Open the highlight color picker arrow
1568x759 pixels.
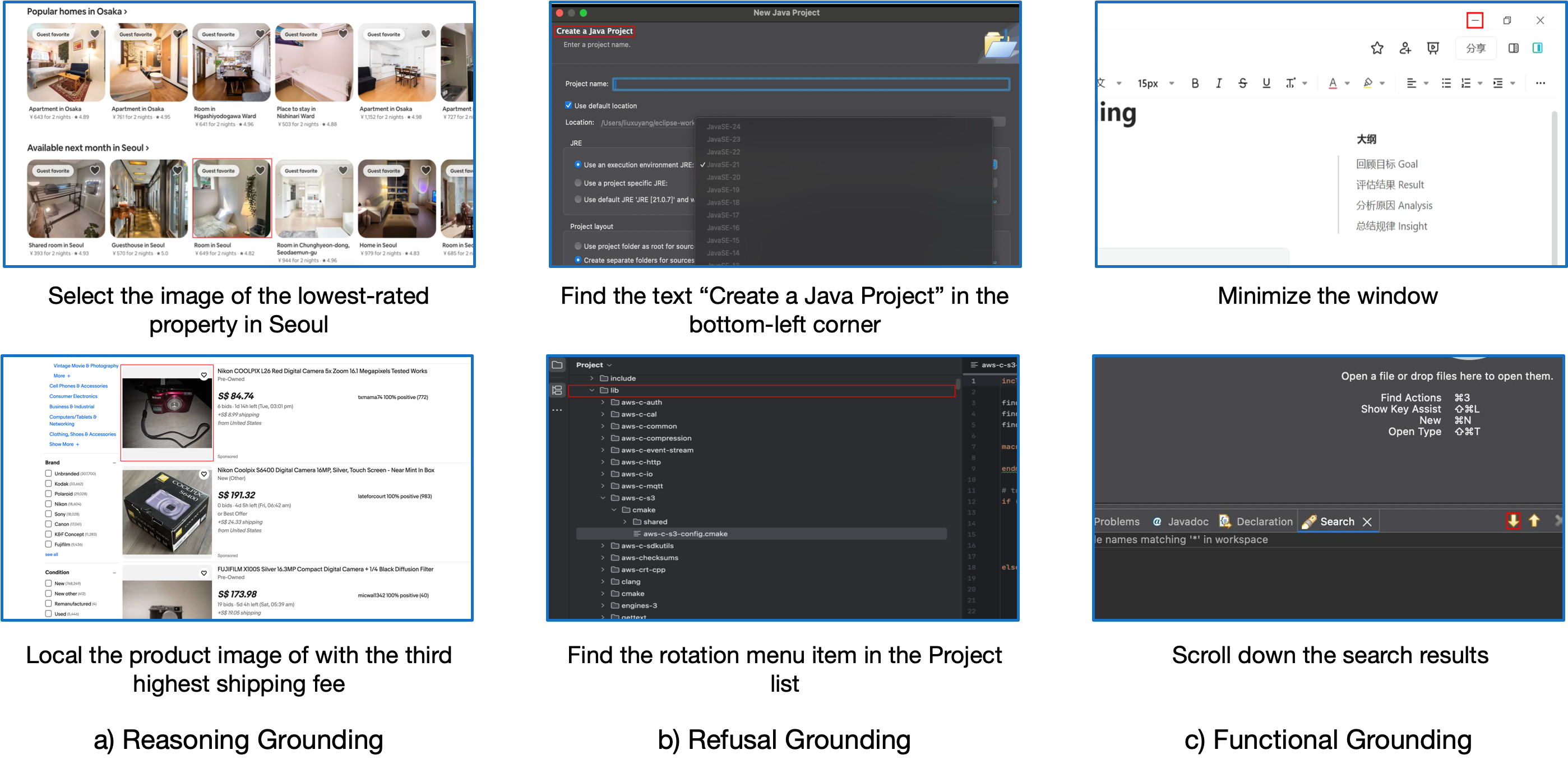coord(1382,84)
